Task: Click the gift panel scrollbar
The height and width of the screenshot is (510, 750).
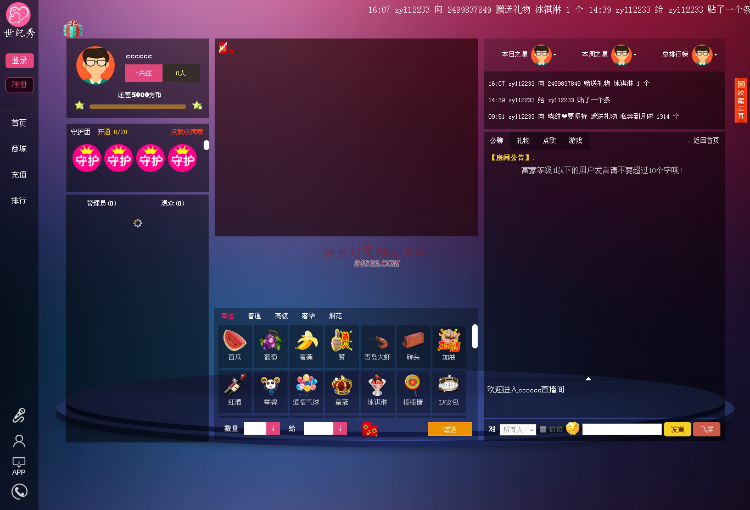Action: pyautogui.click(x=474, y=336)
